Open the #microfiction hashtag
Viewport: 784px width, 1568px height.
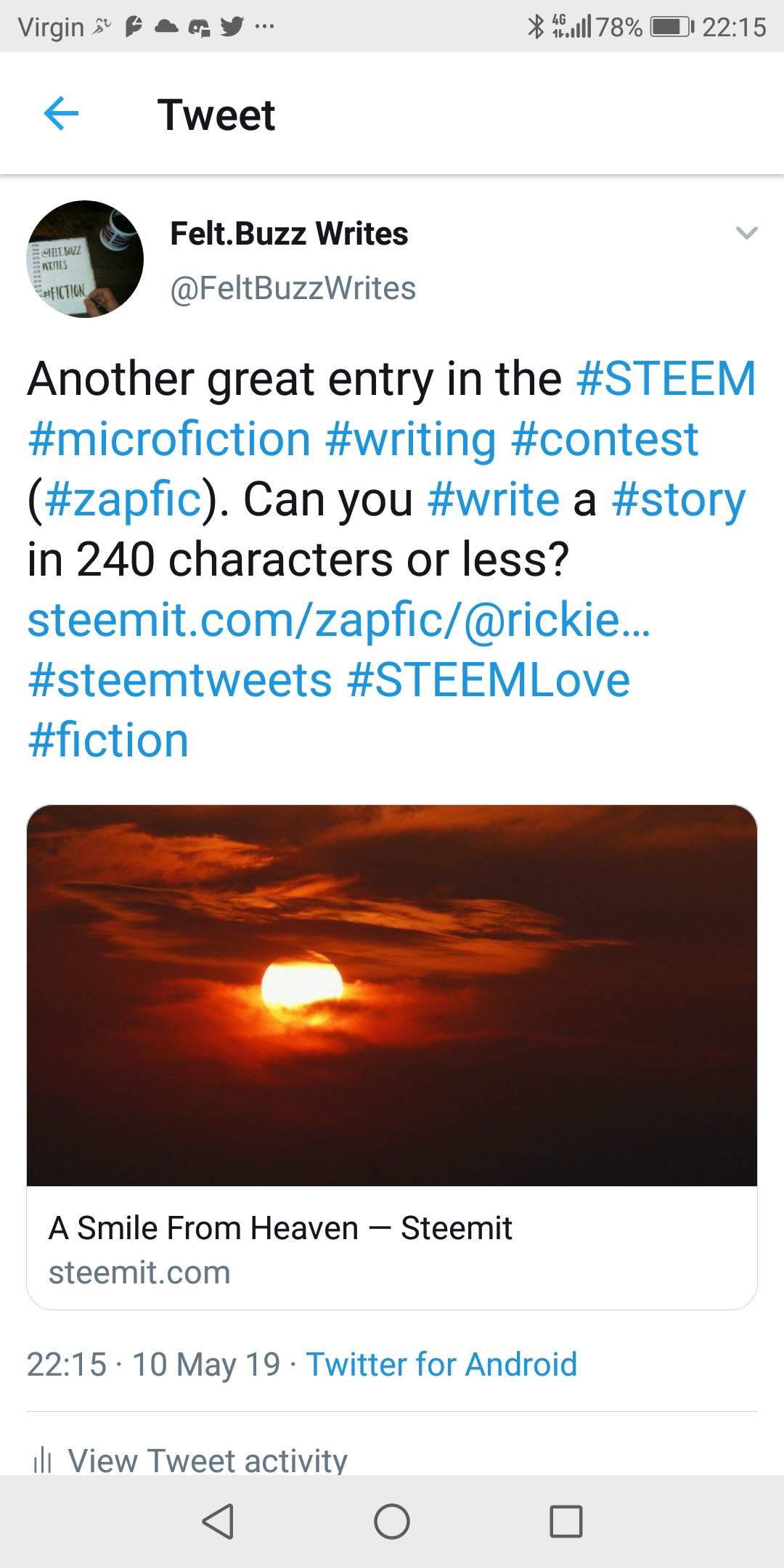pos(169,439)
